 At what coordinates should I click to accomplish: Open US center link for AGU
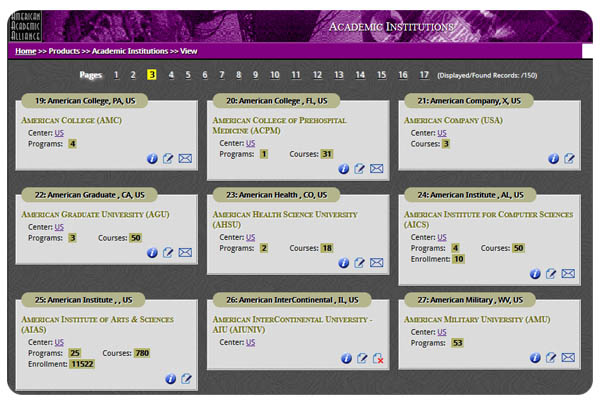coord(59,227)
